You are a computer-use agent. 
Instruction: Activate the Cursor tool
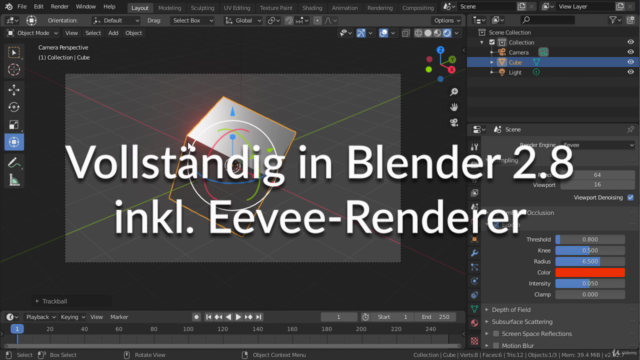(14, 69)
